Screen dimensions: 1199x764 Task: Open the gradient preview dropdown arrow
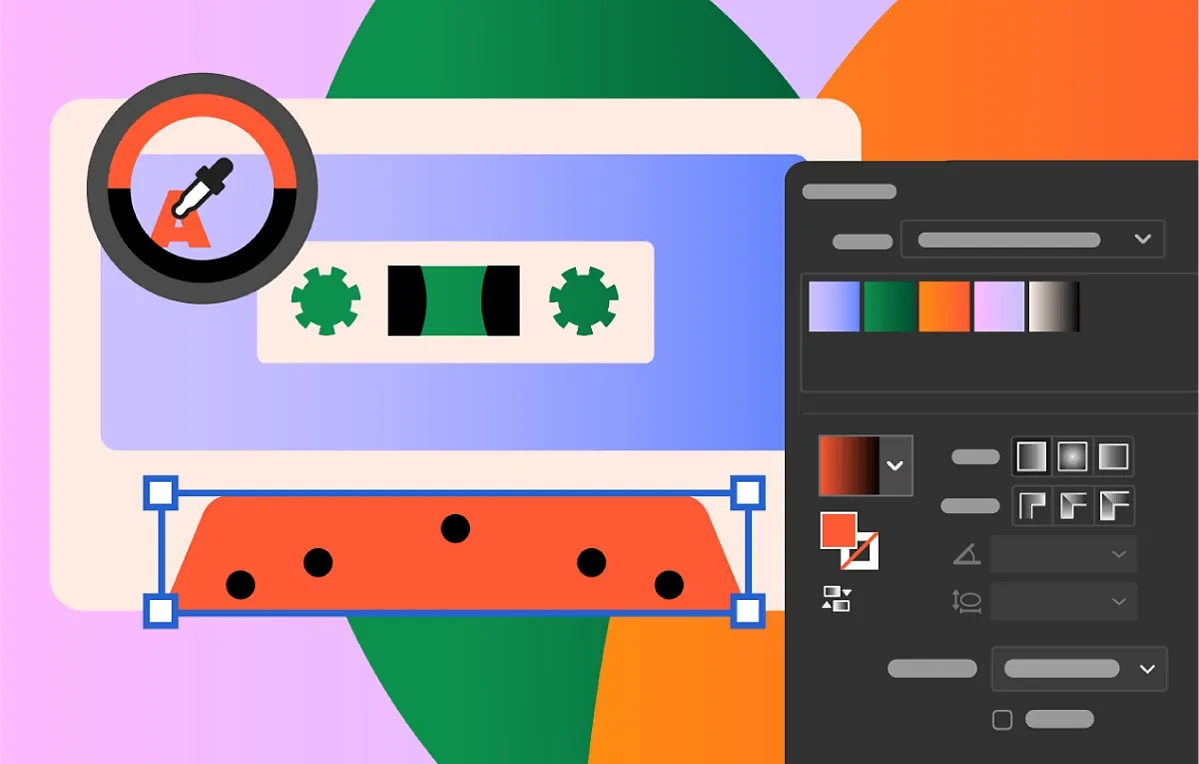tap(895, 465)
